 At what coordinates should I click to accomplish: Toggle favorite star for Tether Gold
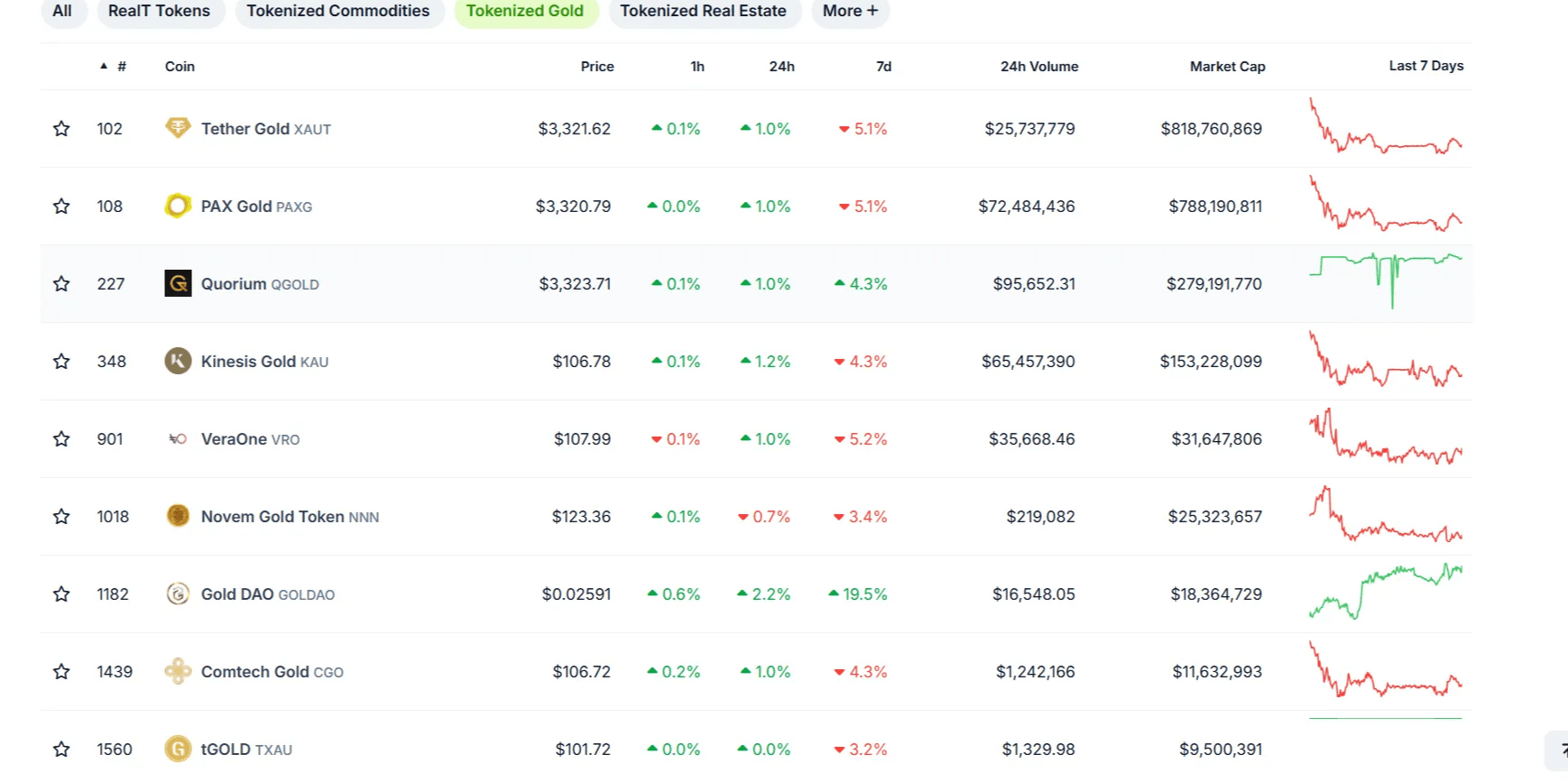(x=61, y=128)
